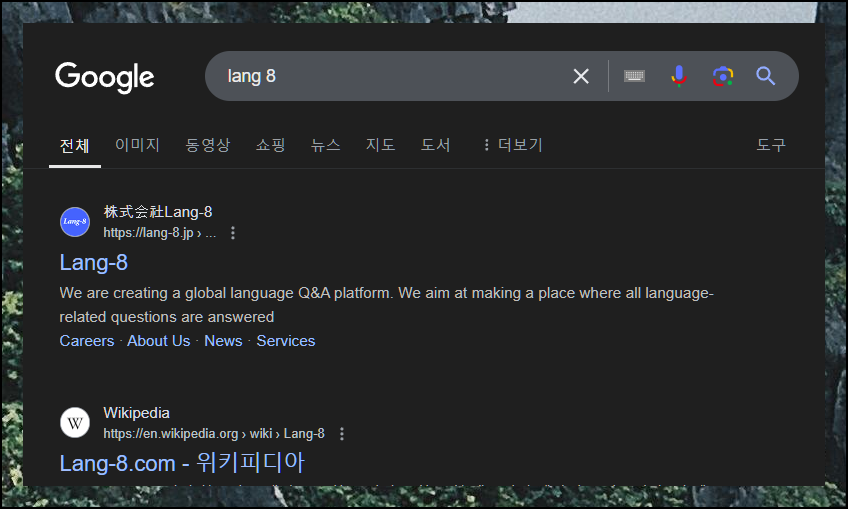This screenshot has width=848, height=509.
Task: Open the 도구 search tools
Action: [x=771, y=145]
